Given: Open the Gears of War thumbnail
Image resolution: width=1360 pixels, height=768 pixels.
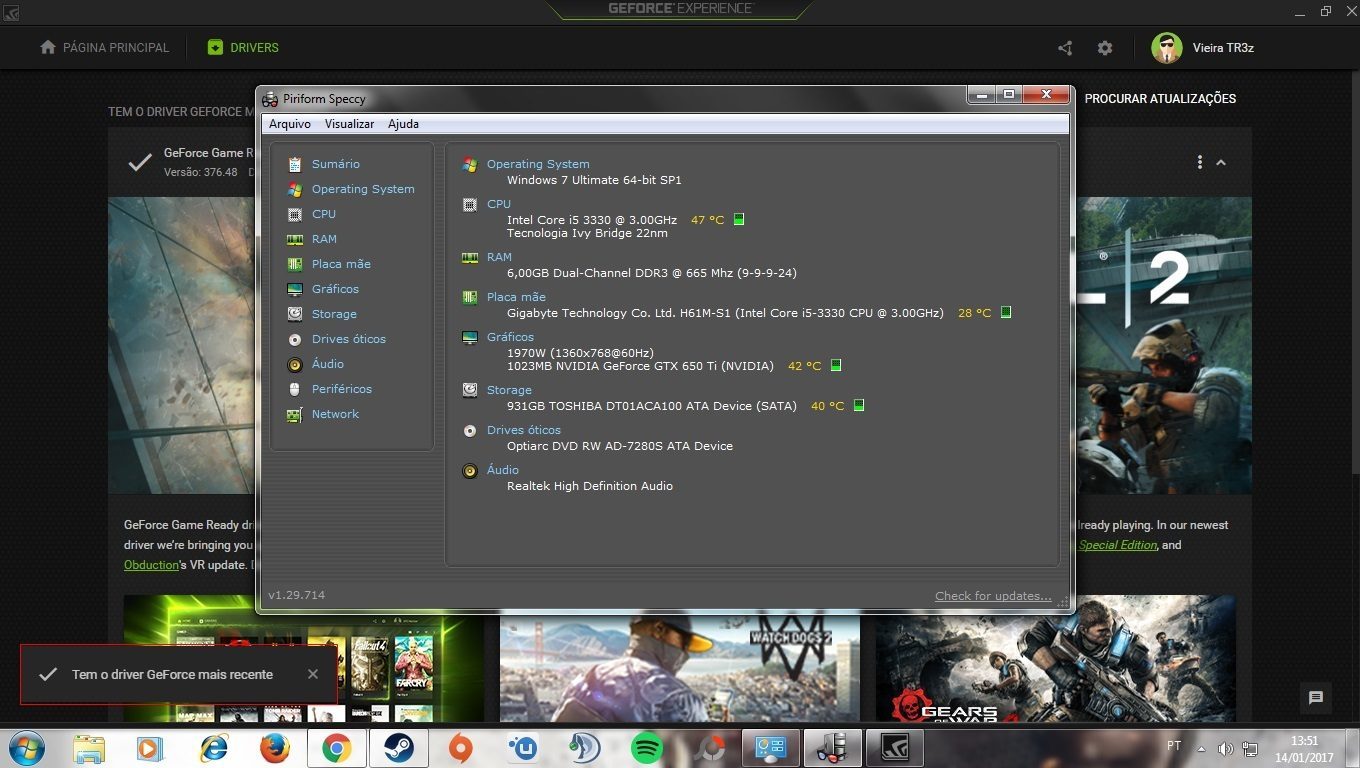Looking at the screenshot, I should (x=1055, y=659).
